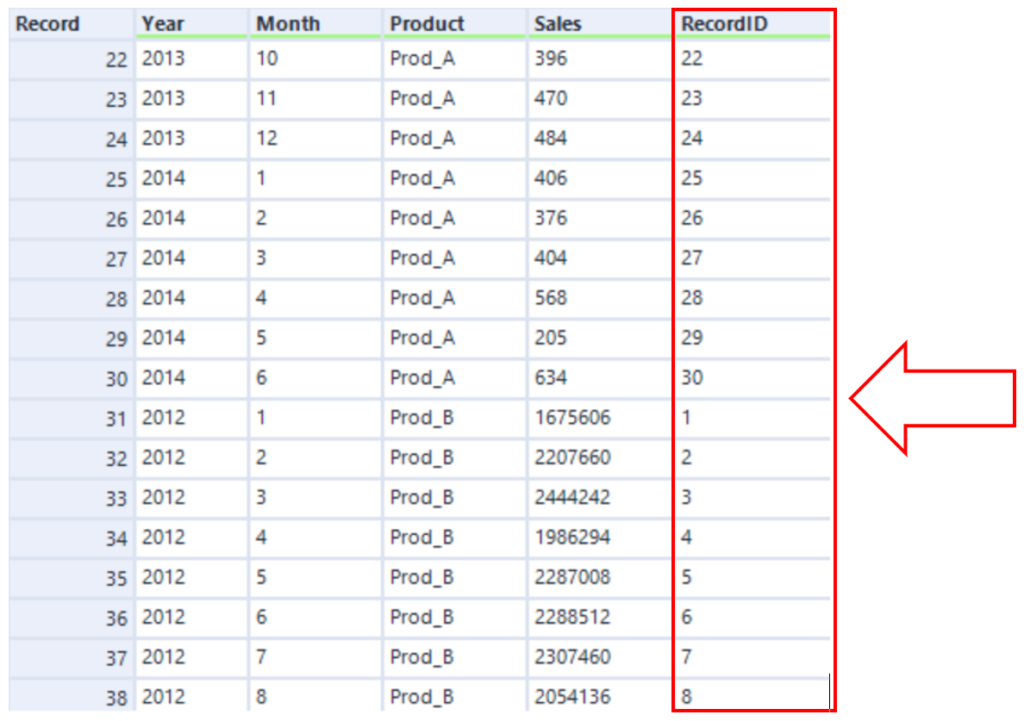
Task: Click the Sales column header
Action: click(600, 24)
